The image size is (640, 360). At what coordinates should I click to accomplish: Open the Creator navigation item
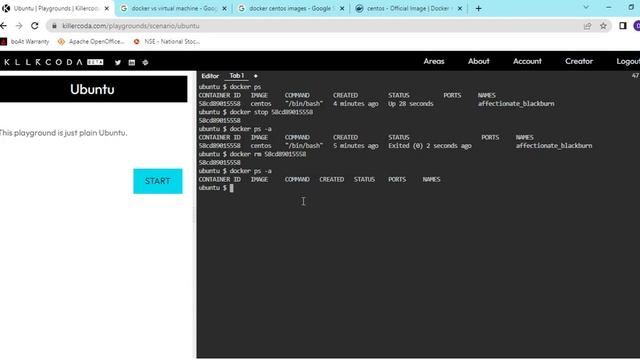(x=579, y=61)
